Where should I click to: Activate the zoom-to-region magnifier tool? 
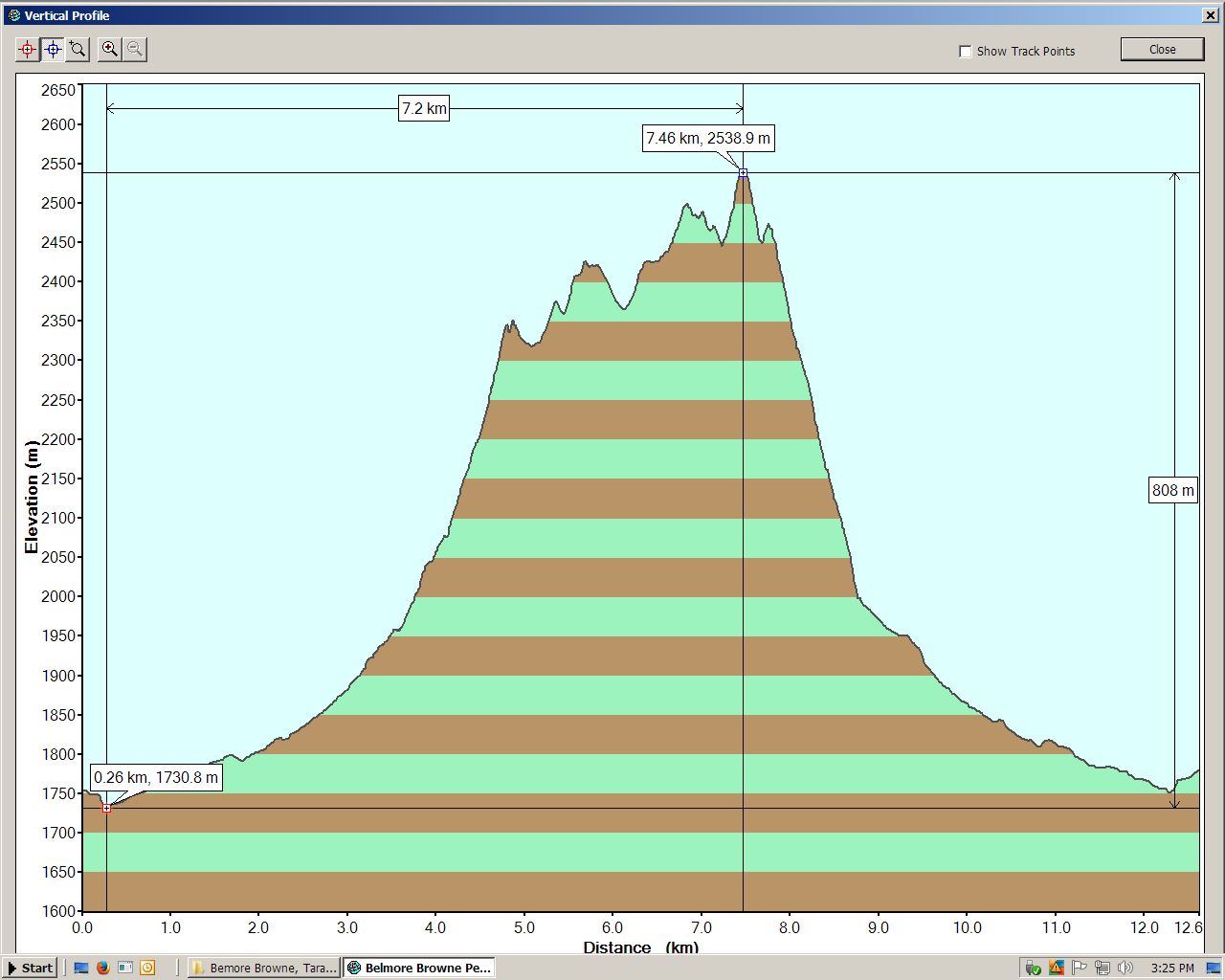coord(78,49)
